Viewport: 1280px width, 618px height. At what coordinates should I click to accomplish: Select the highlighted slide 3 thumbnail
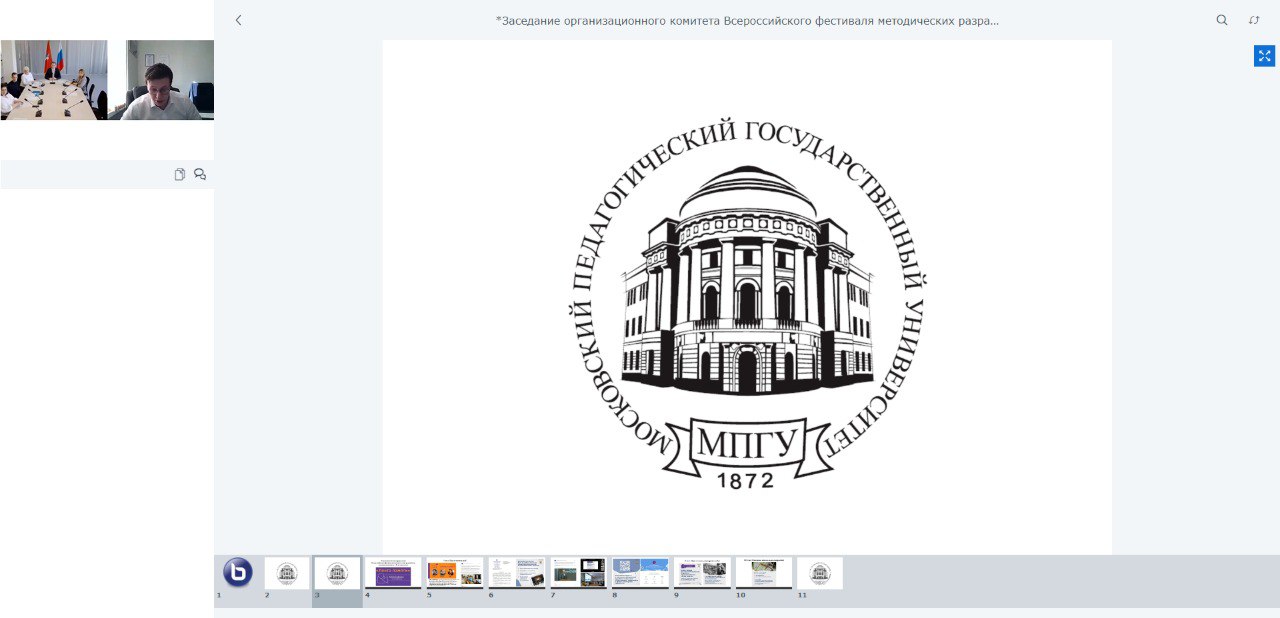(x=337, y=573)
